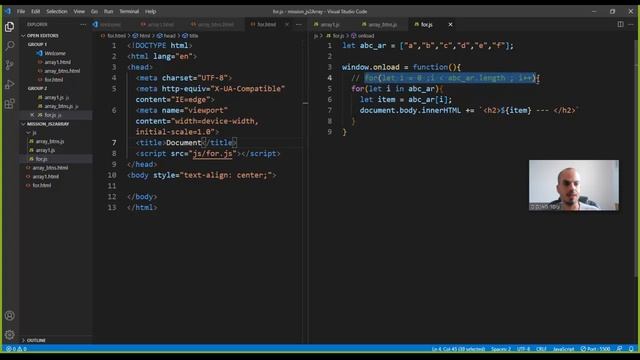Click errors and warnings count in status bar
640x360 pixels.
click(x=16, y=349)
